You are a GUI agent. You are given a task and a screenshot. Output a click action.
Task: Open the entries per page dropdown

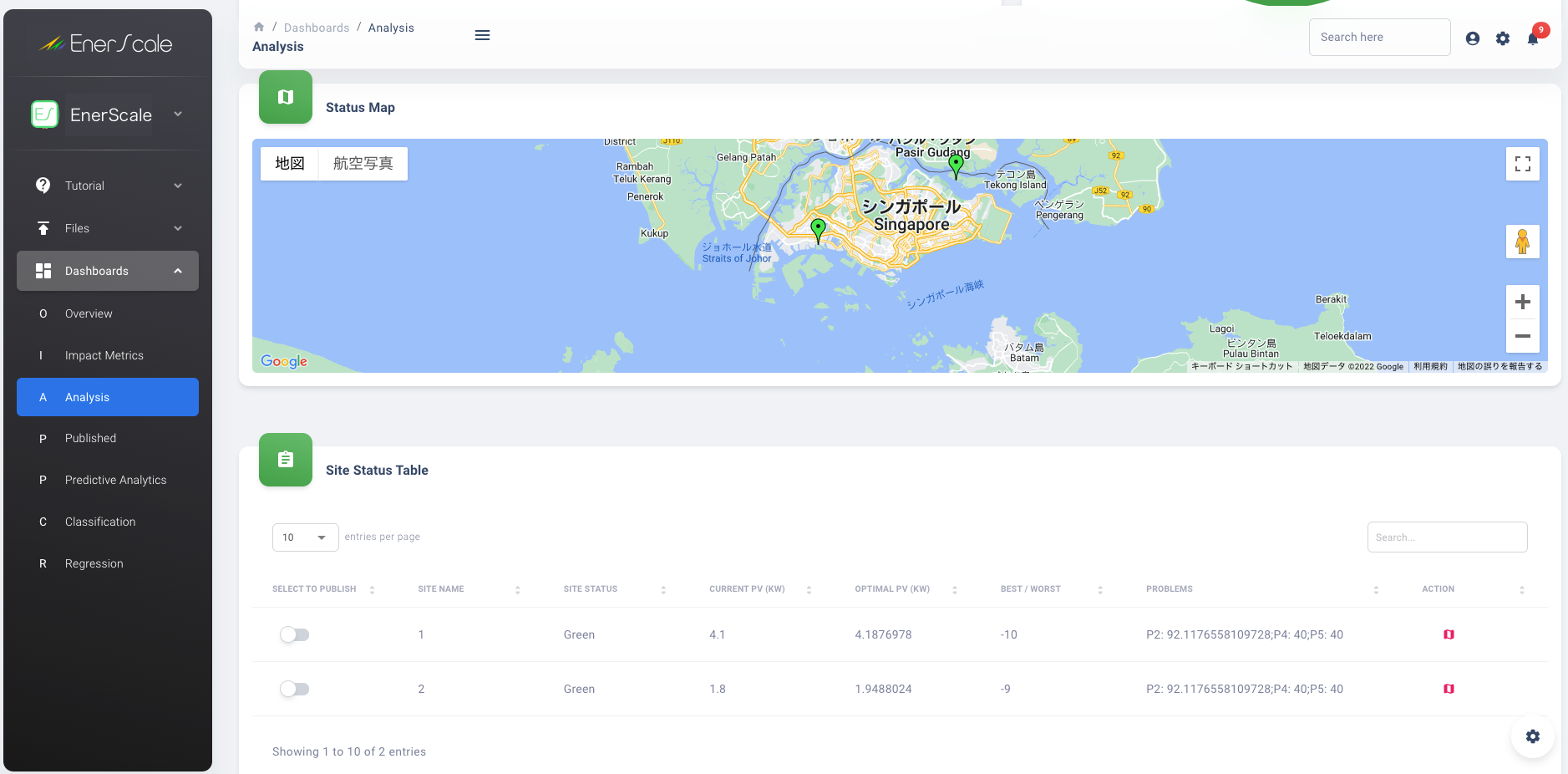(305, 537)
